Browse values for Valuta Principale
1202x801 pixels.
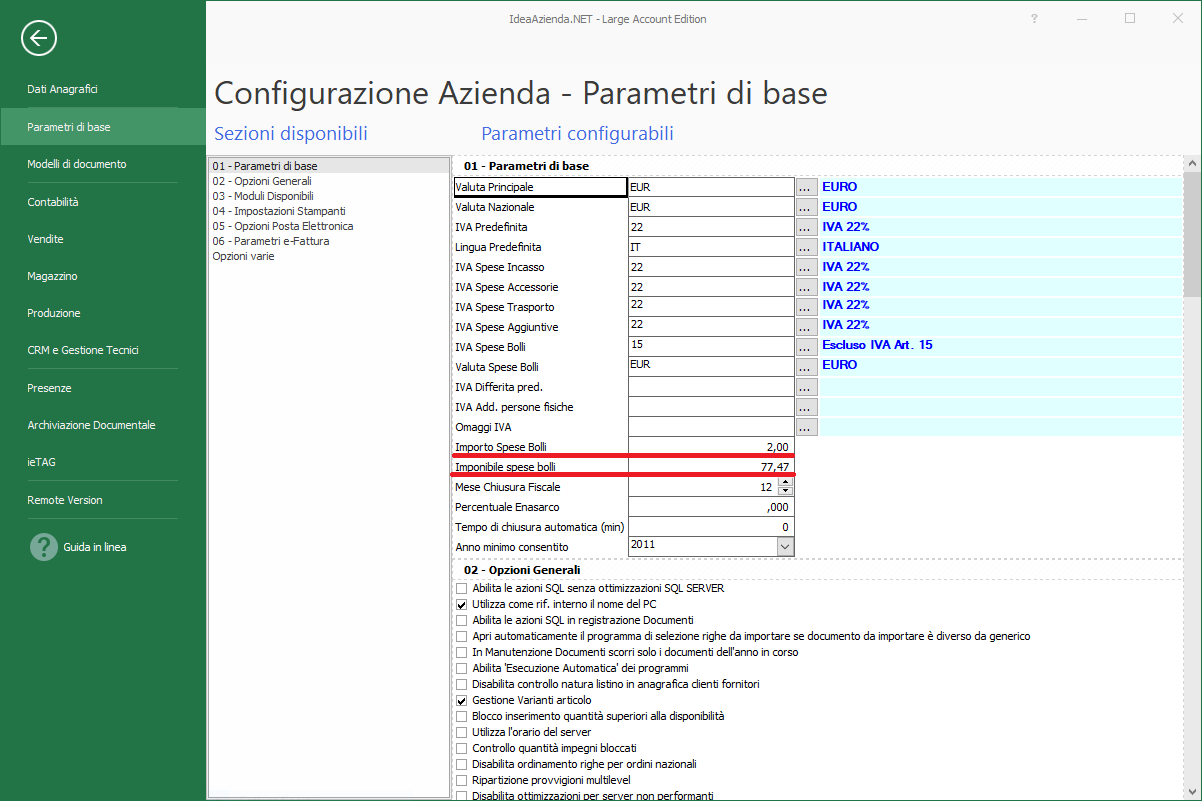[x=807, y=187]
